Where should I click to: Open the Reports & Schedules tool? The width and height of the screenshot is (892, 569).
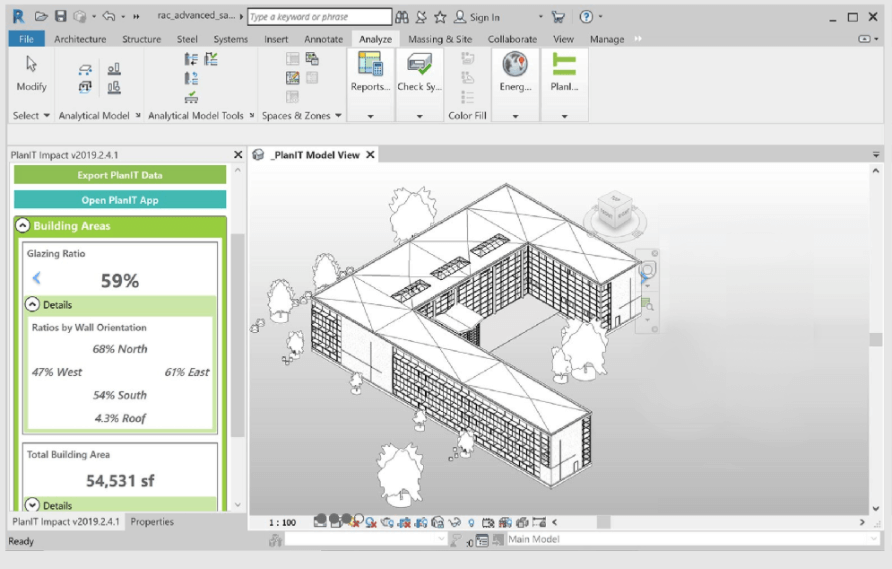click(370, 72)
